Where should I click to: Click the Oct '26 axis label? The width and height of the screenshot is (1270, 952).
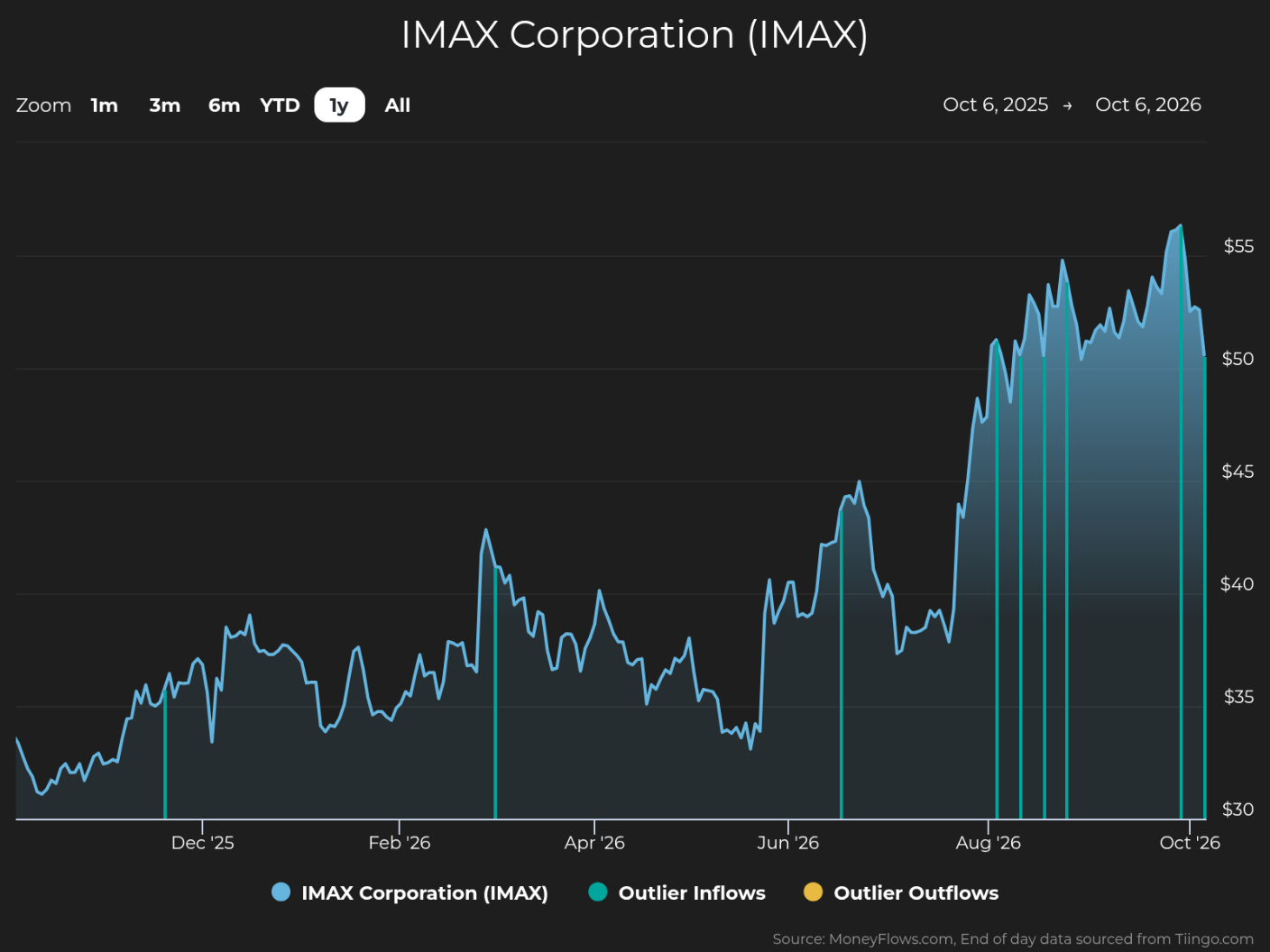pyautogui.click(x=1190, y=843)
